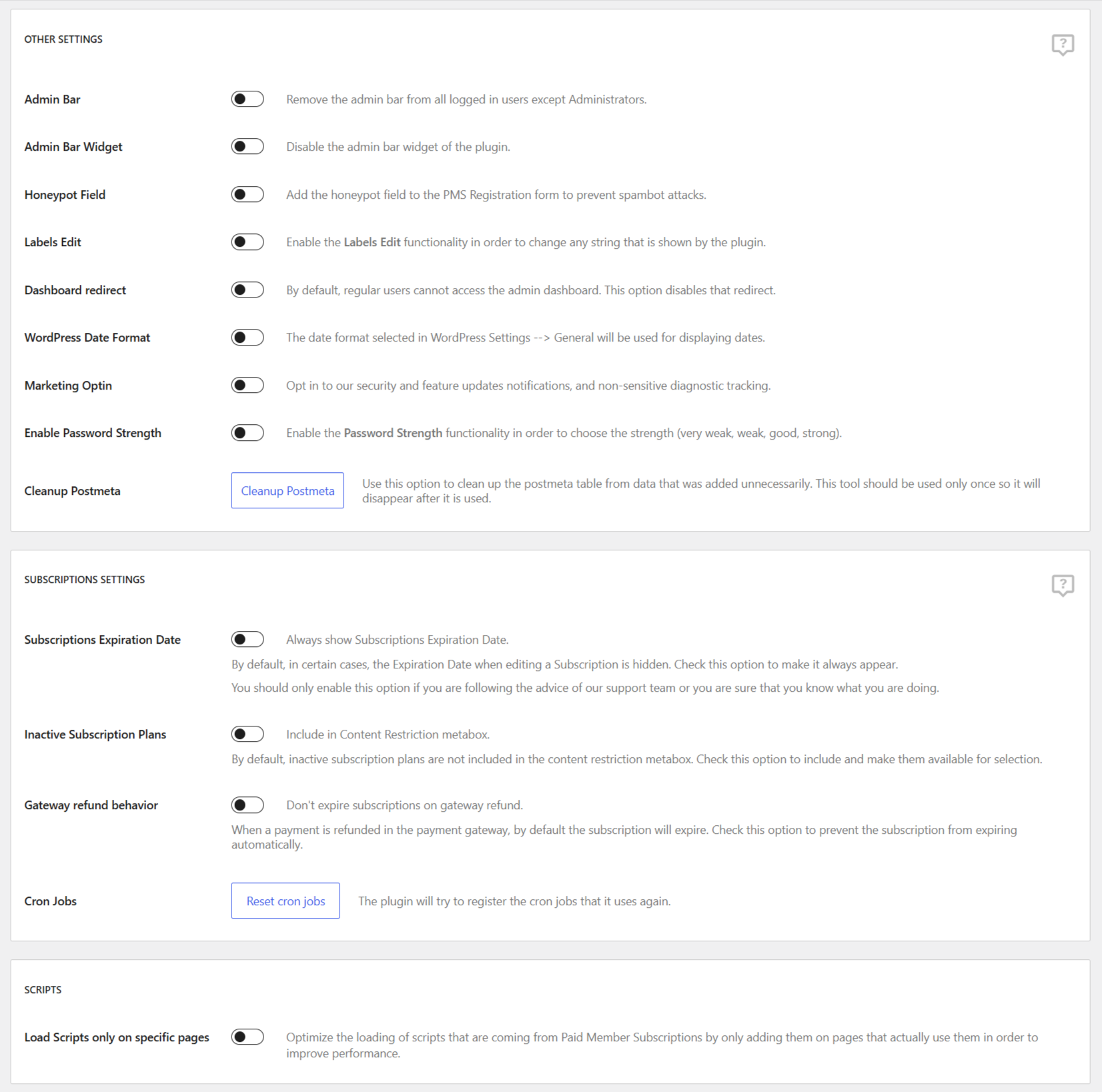1102x1092 pixels.
Task: Toggle the WordPress Date Format setting
Action: click(247, 337)
